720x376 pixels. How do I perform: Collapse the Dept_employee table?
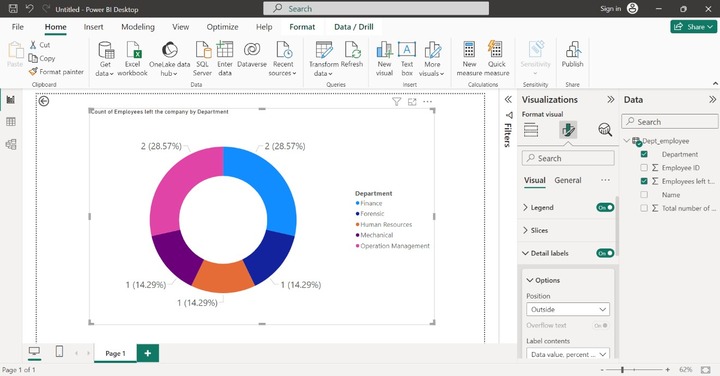pyautogui.click(x=627, y=140)
